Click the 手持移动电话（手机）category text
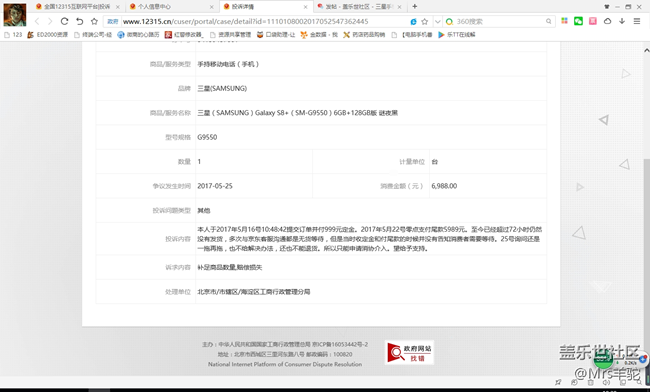The width and height of the screenshot is (650, 392). [x=228, y=64]
